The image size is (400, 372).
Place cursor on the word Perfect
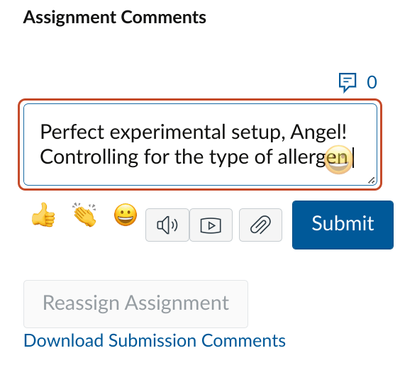point(72,132)
